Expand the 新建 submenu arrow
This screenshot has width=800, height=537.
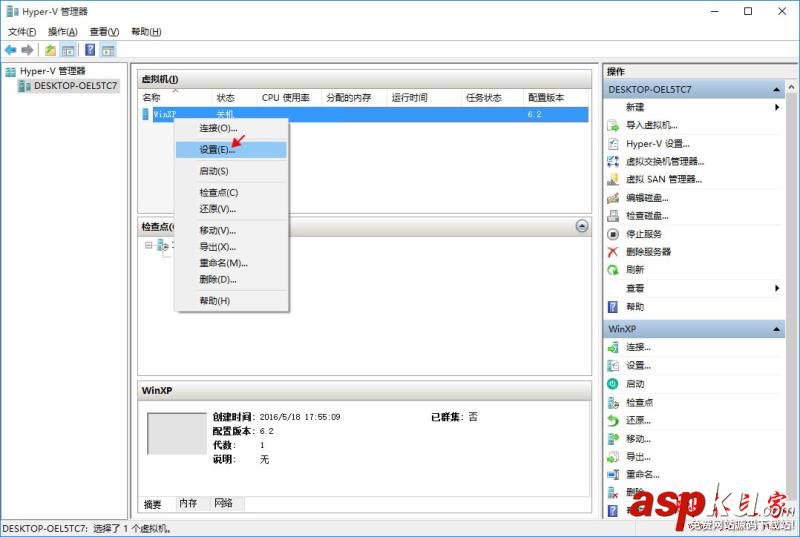click(777, 107)
